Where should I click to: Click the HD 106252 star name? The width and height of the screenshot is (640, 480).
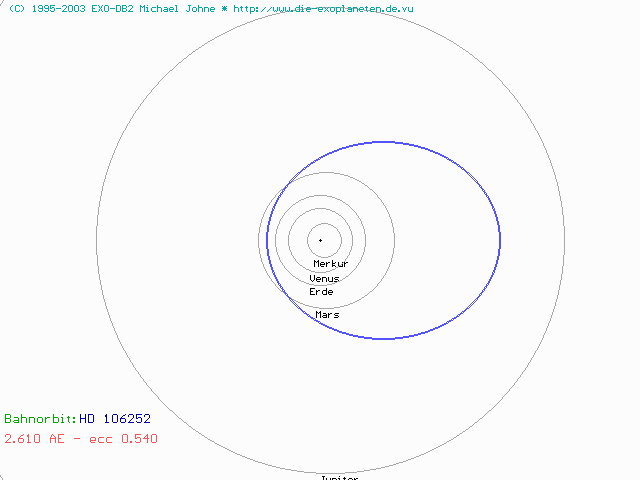(115, 419)
